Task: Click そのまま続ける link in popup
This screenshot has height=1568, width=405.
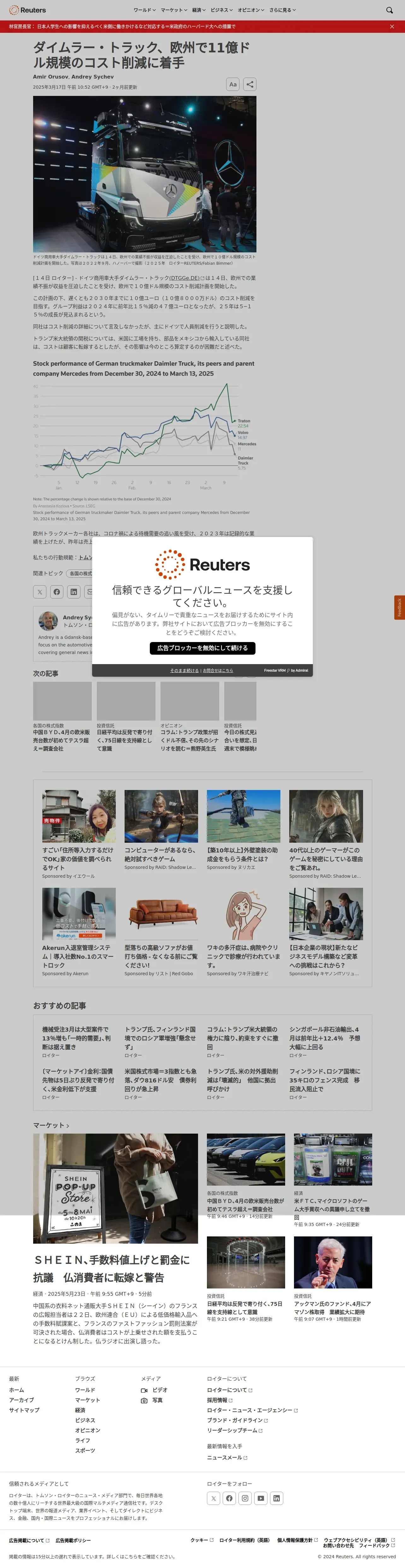Action: 184,670
